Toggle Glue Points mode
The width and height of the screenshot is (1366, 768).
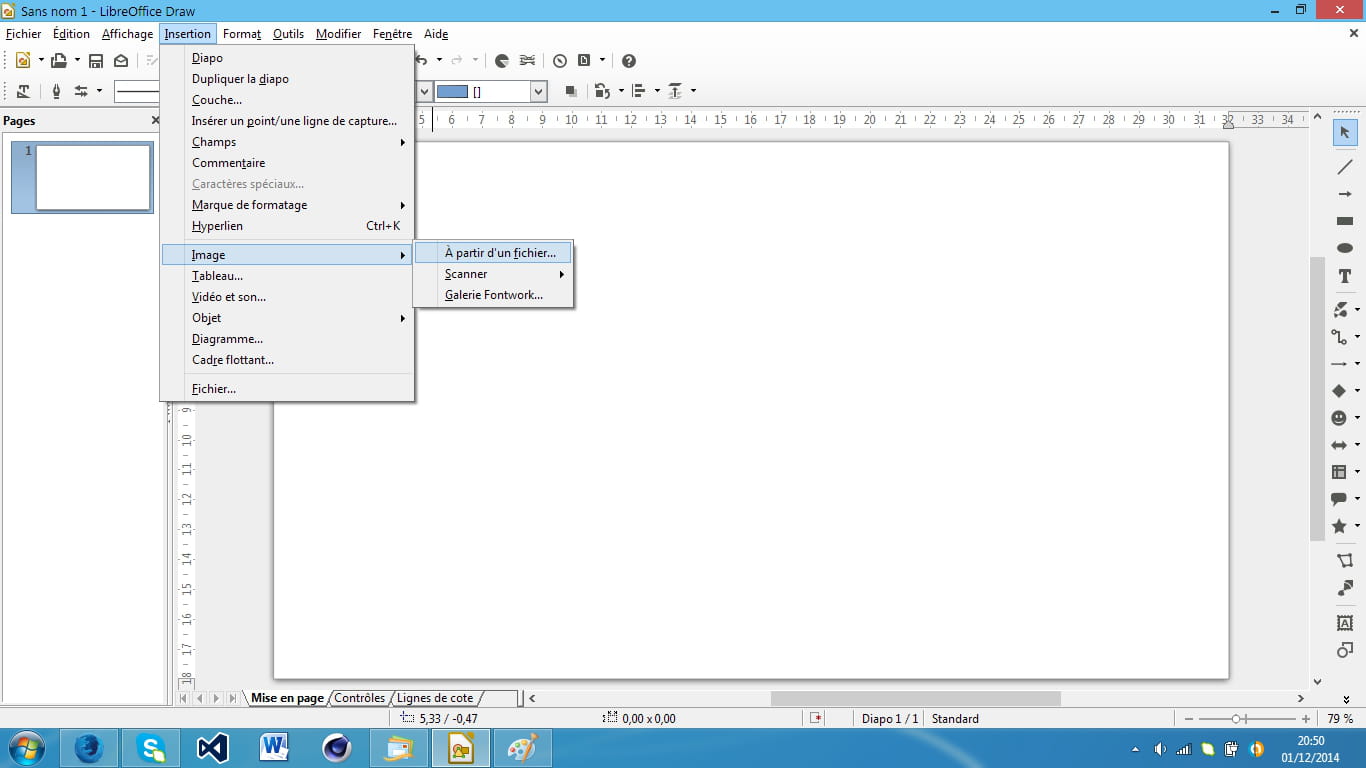pyautogui.click(x=1345, y=589)
